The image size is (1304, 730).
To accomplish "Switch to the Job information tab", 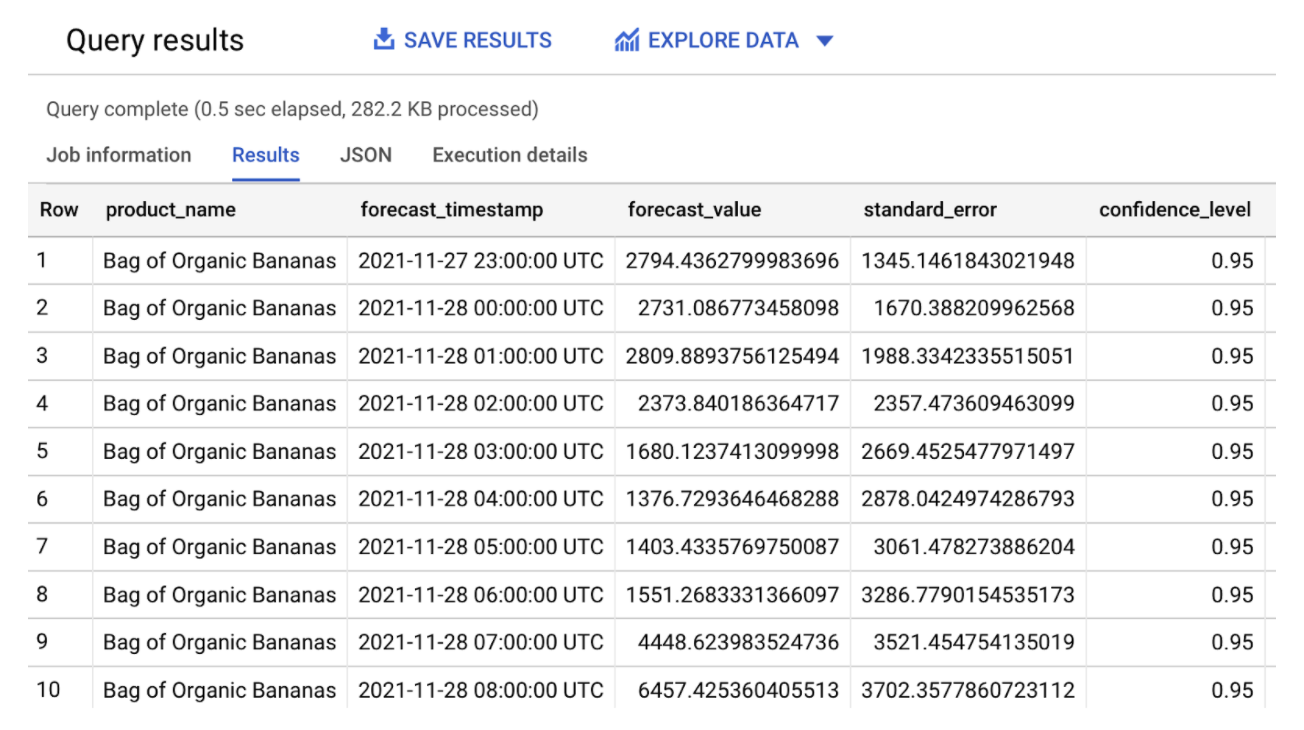I will pyautogui.click(x=118, y=155).
